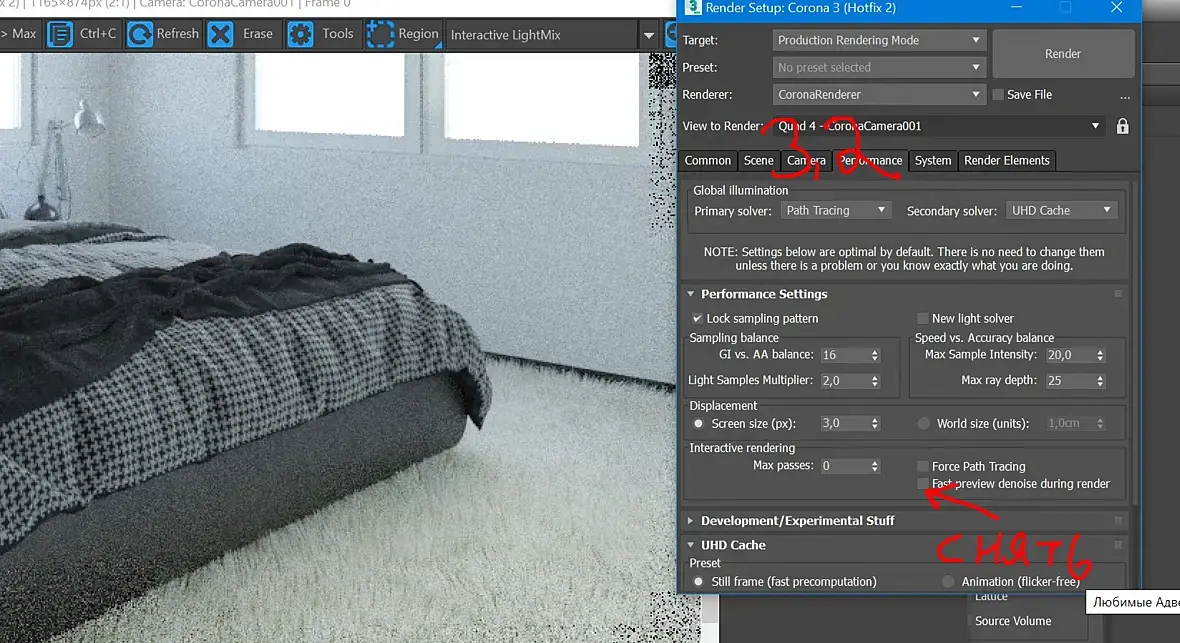Enable the New light solver checkbox
This screenshot has height=643, width=1180.
pyautogui.click(x=923, y=318)
